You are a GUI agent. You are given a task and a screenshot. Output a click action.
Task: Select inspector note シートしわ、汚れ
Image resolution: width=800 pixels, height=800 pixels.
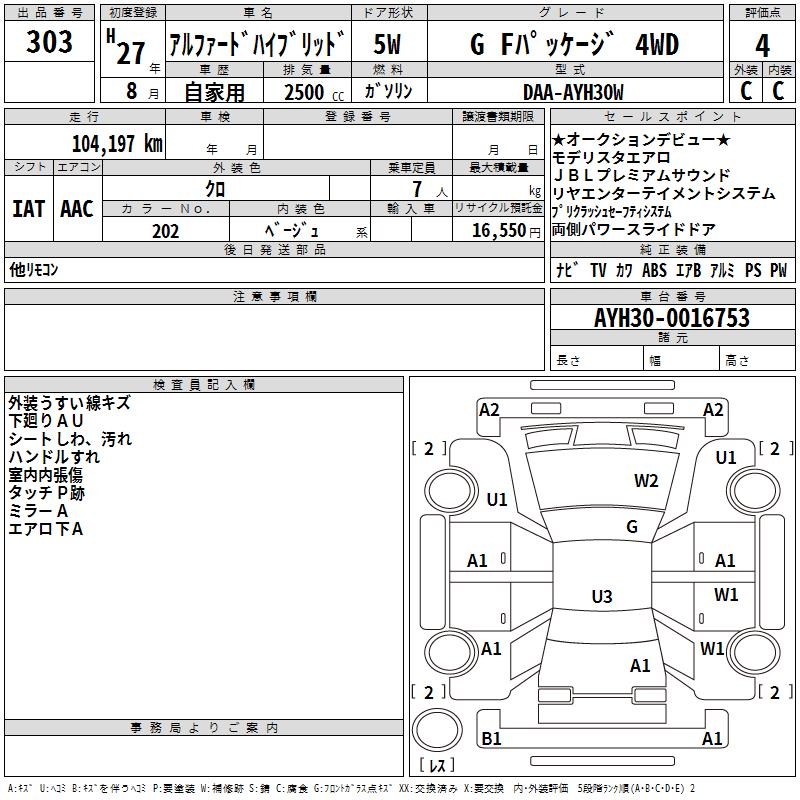[70, 439]
